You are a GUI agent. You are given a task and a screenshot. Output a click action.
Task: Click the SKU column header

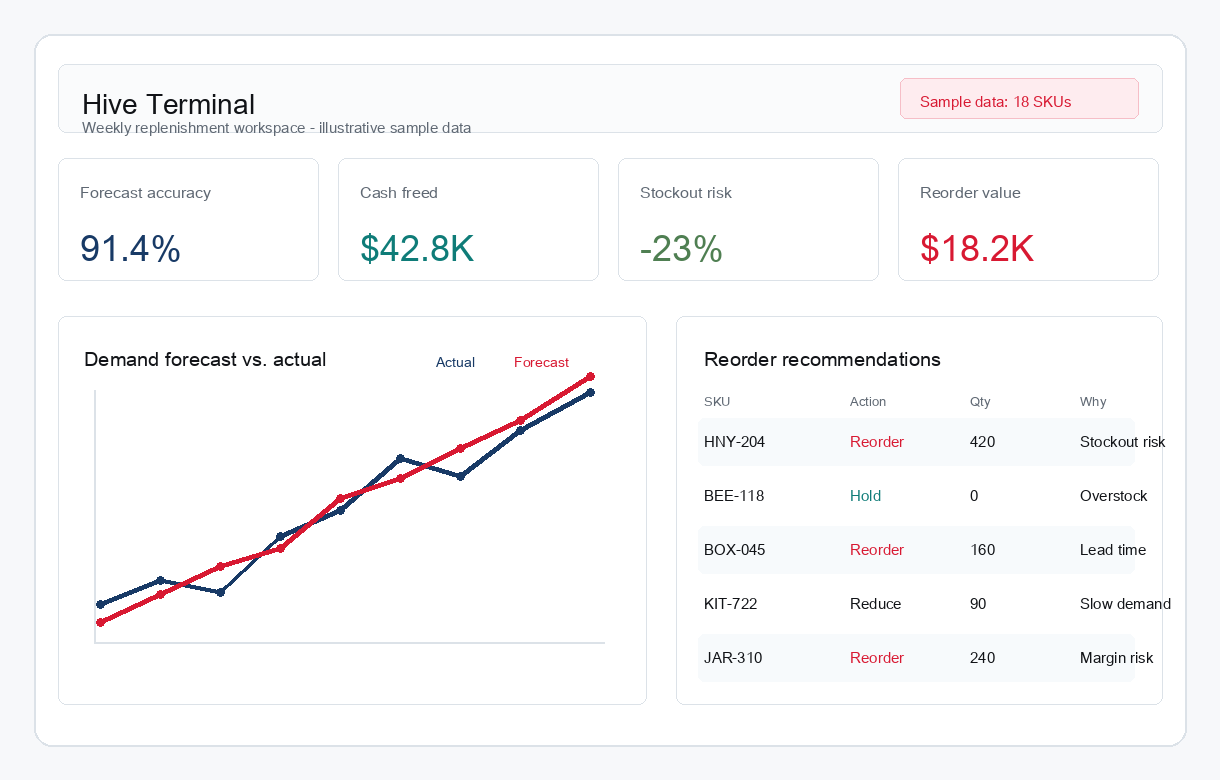(717, 402)
